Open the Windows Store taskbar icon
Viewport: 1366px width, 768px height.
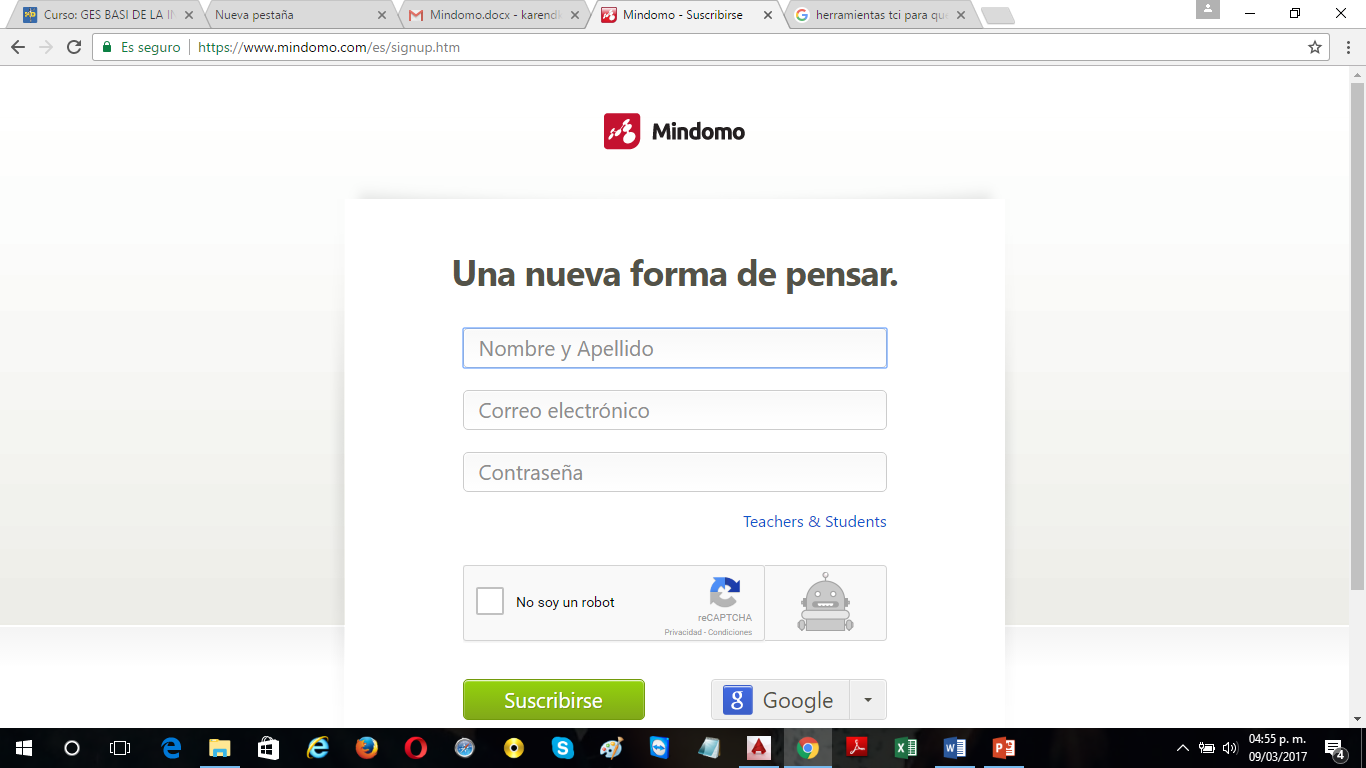coord(268,748)
